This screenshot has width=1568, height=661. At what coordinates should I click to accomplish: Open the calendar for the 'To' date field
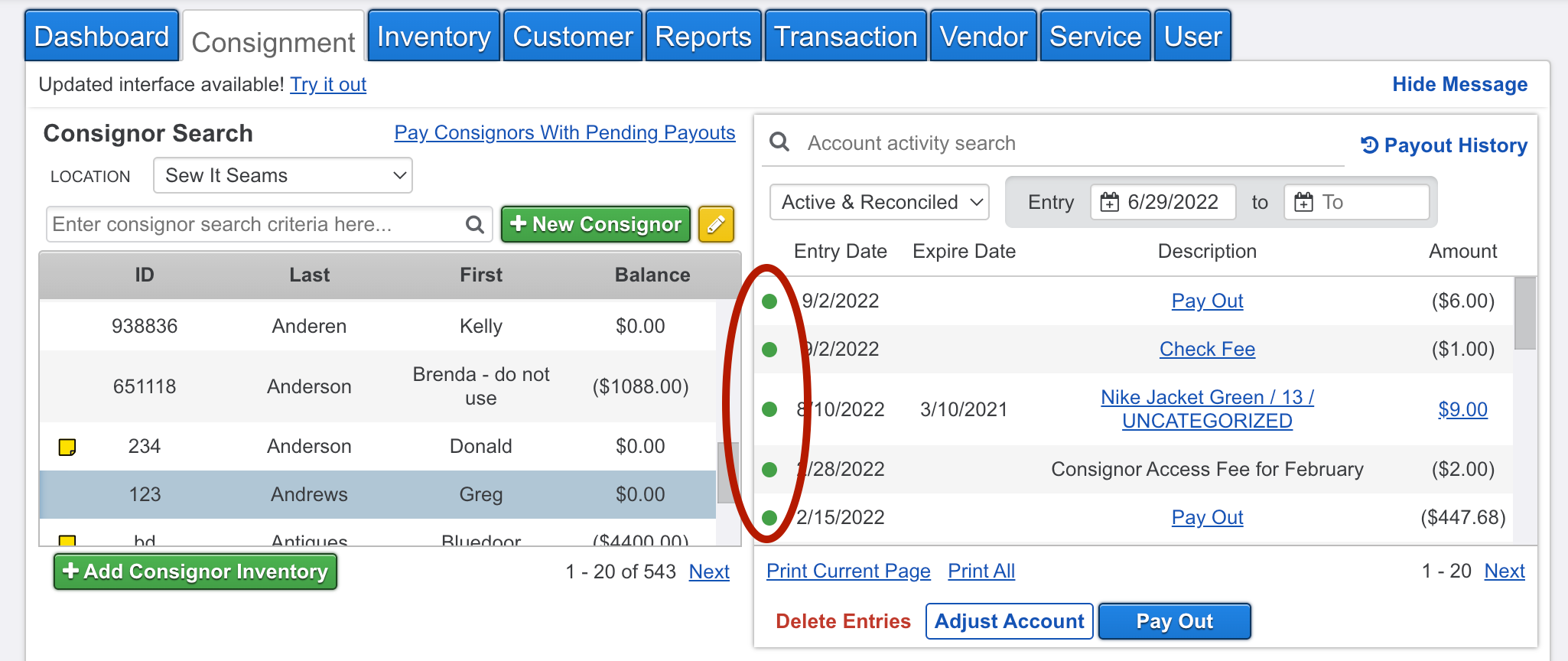(x=1303, y=202)
